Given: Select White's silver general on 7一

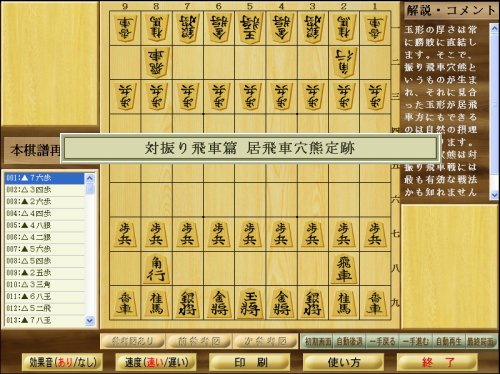Looking at the screenshot, I should (x=187, y=28).
